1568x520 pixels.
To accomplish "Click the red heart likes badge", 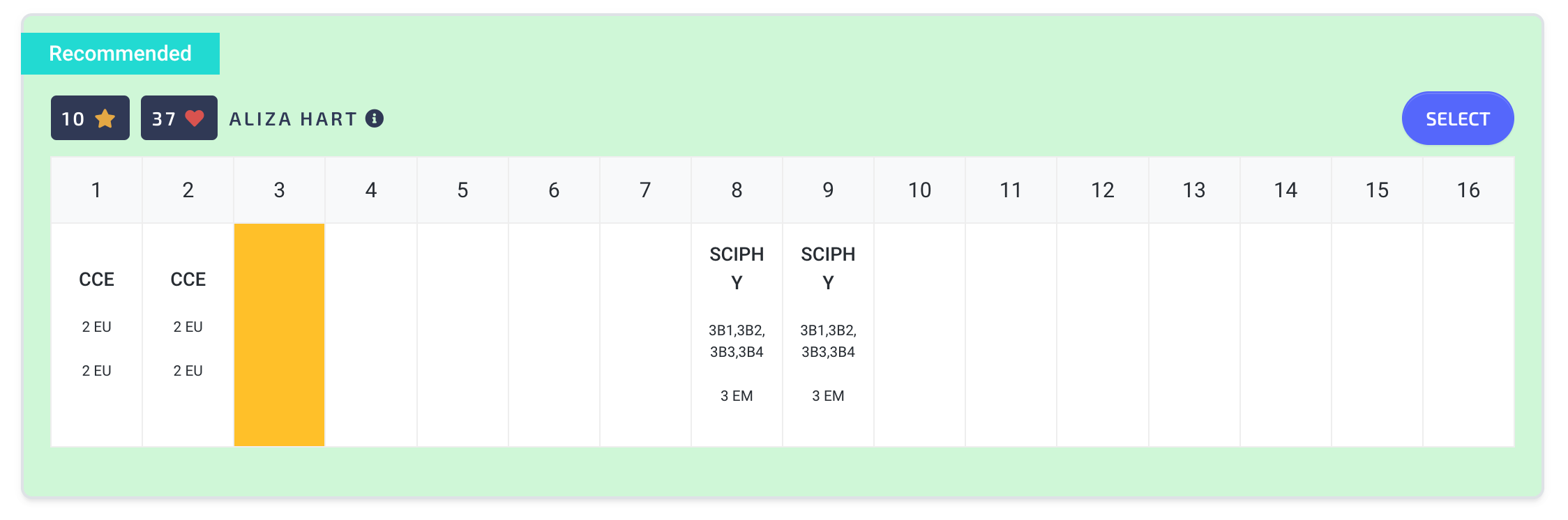I will (179, 118).
